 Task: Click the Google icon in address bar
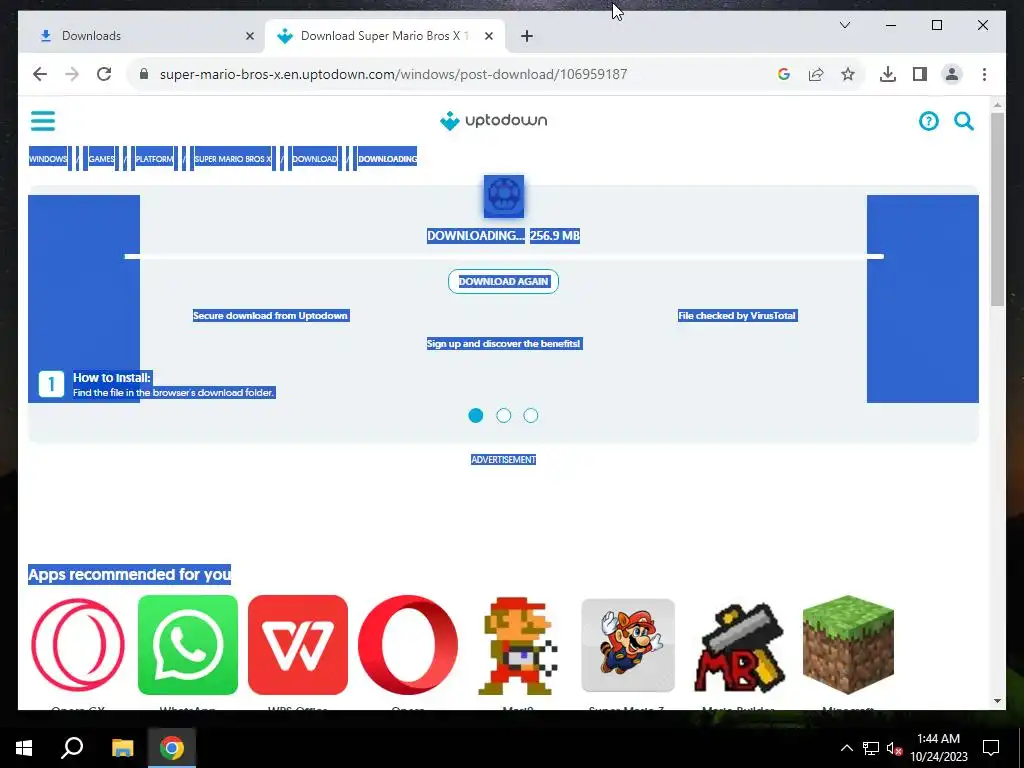click(784, 74)
